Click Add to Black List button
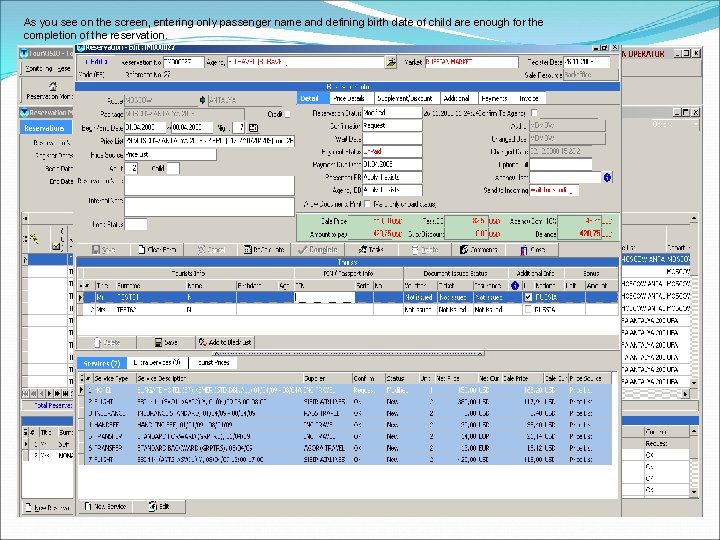720x540 pixels. point(225,343)
